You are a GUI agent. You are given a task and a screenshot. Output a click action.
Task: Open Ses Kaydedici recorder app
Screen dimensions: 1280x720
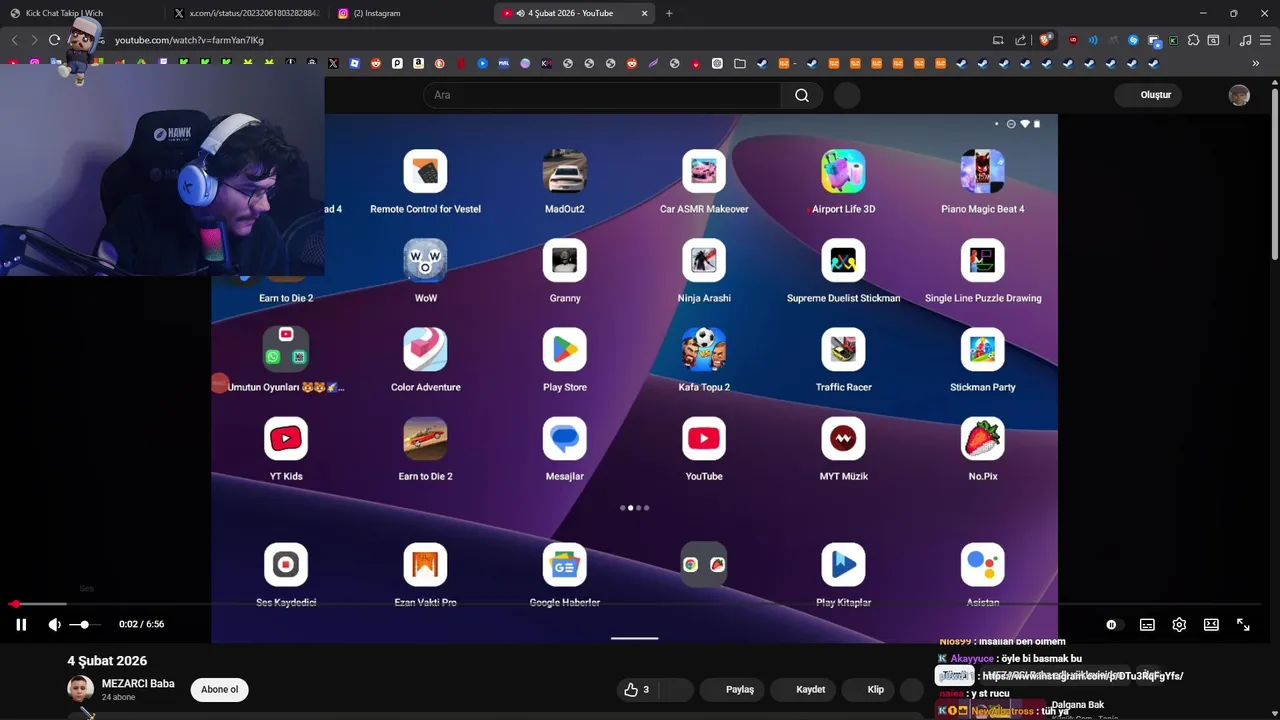[x=286, y=565]
